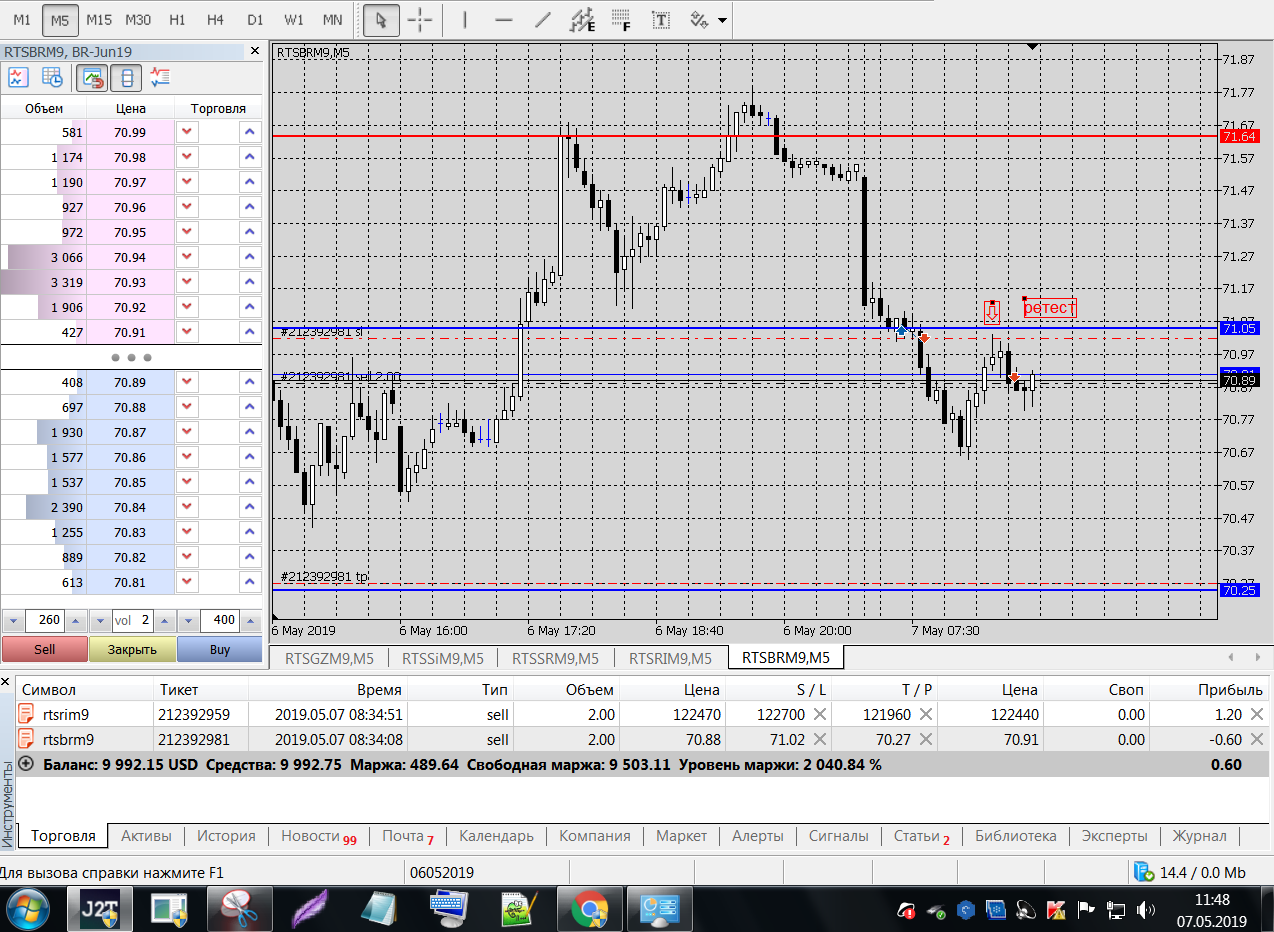Decrease the stop loss value 260

(13, 621)
